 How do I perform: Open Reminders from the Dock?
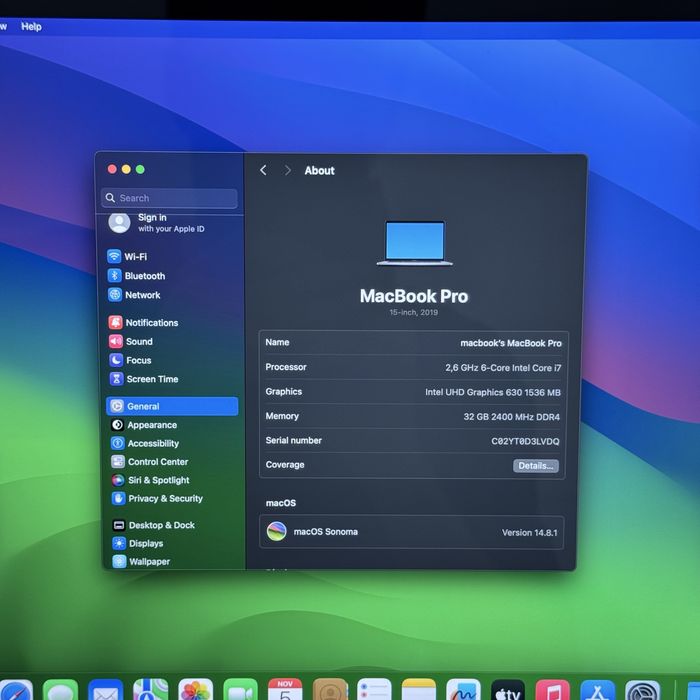pyautogui.click(x=374, y=690)
